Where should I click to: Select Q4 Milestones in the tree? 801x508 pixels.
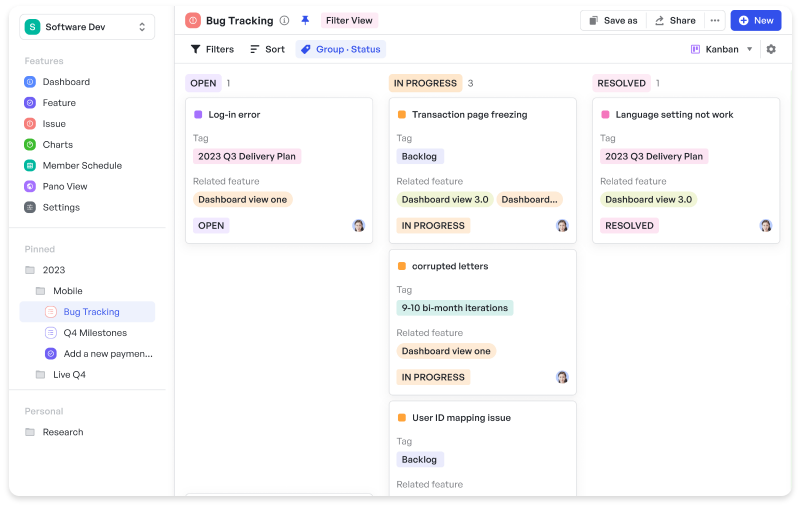tap(94, 333)
